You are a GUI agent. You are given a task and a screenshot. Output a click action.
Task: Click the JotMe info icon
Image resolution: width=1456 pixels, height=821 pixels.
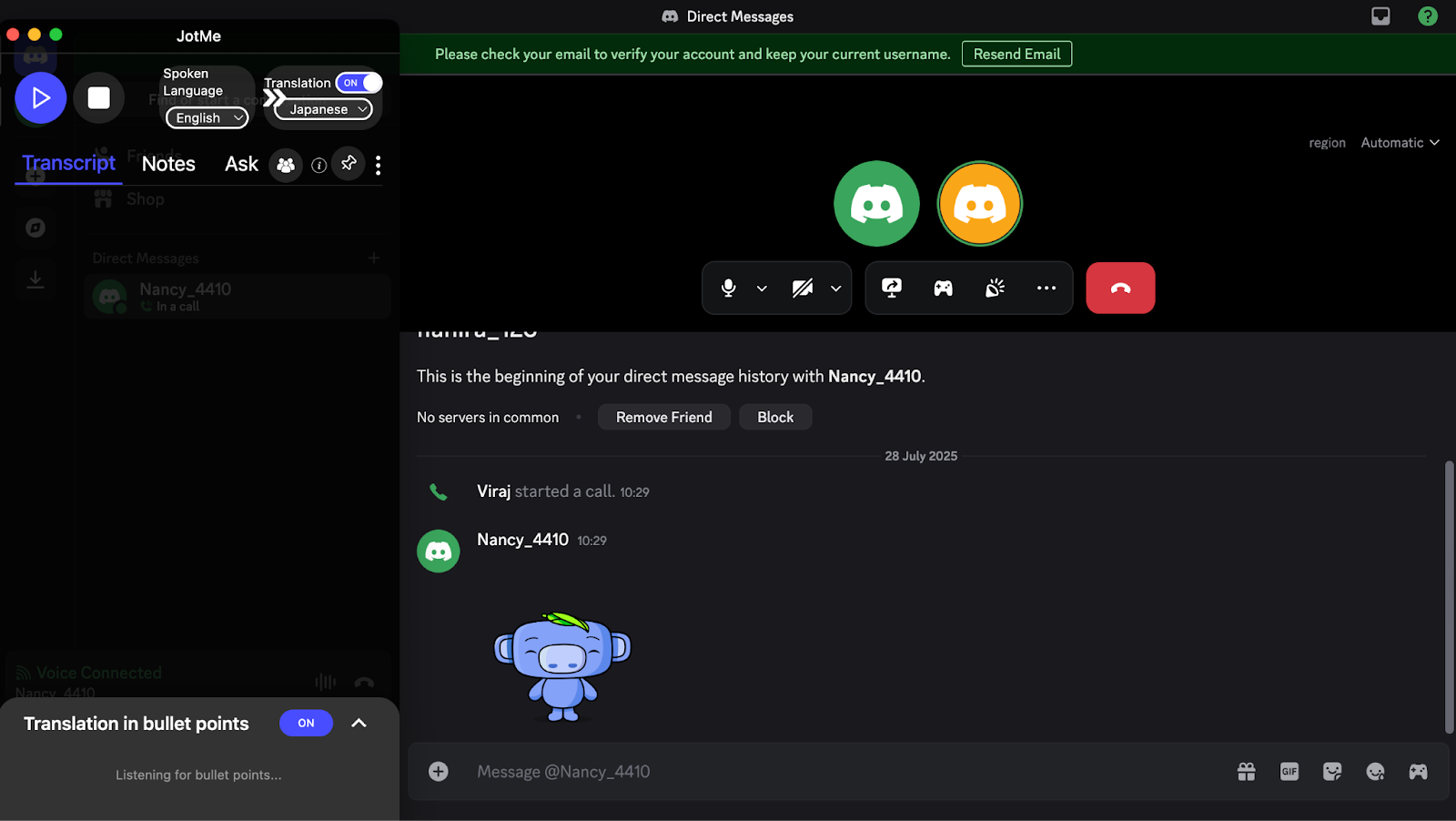pyautogui.click(x=318, y=166)
